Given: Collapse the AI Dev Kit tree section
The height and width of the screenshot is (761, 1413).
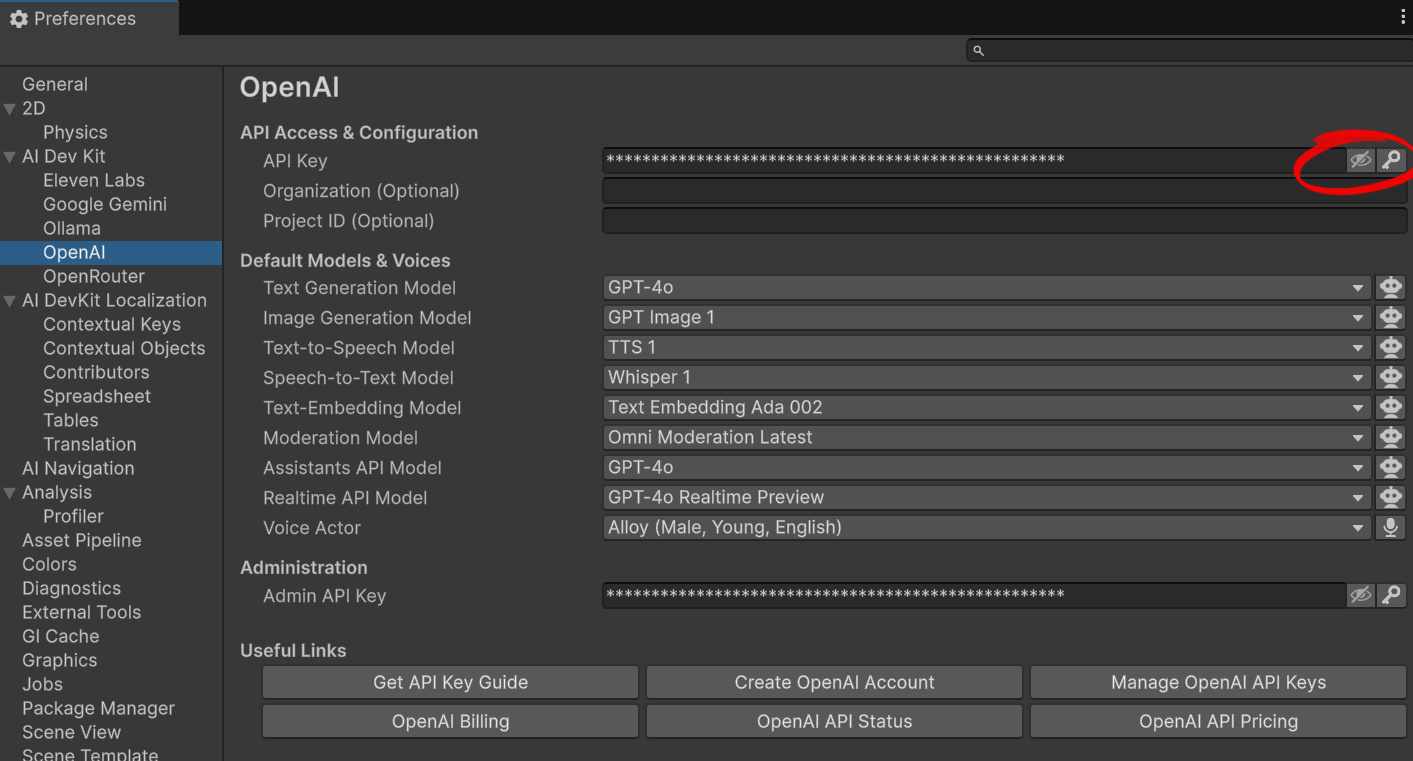Looking at the screenshot, I should pos(10,157).
